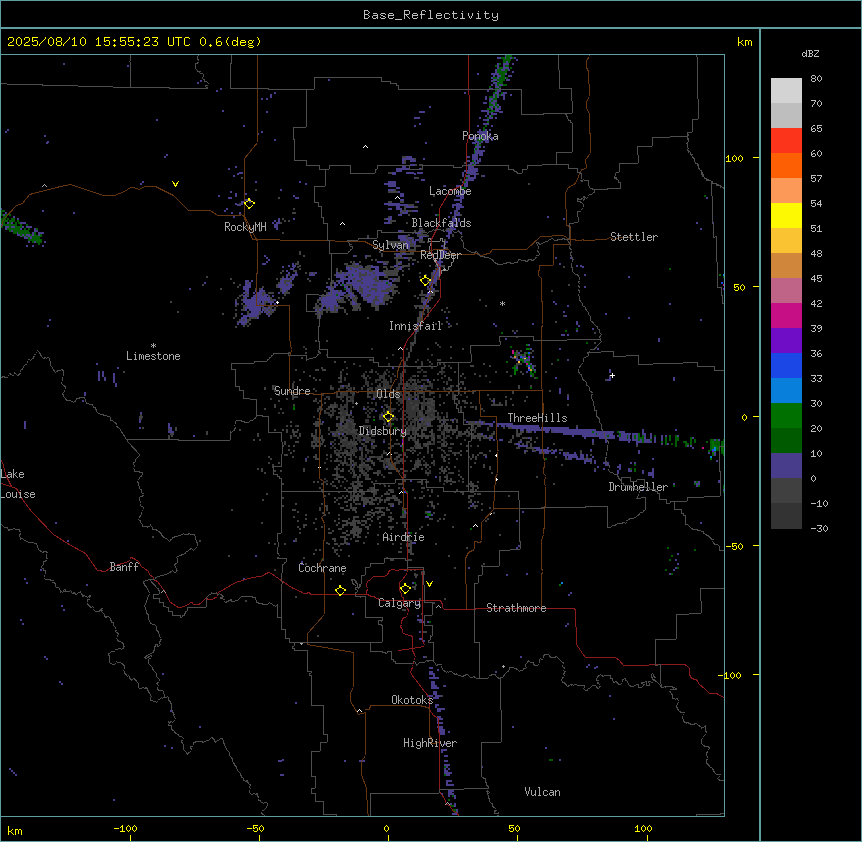Click the Ponoka city label
The height and width of the screenshot is (842, 862).
click(x=480, y=136)
